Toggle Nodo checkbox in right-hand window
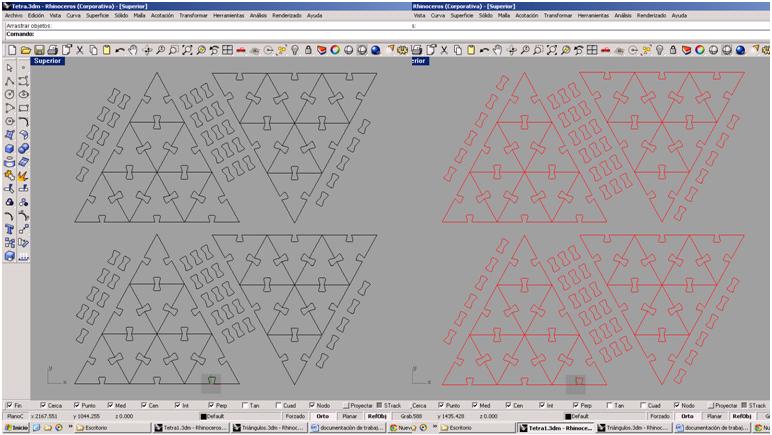 676,405
